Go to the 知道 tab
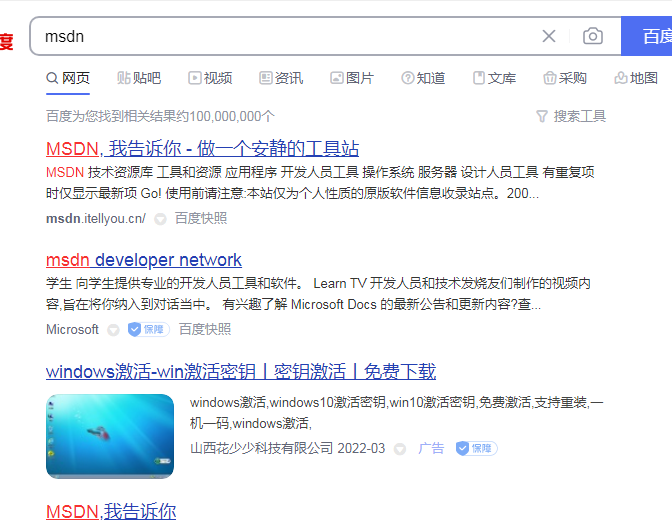The width and height of the screenshot is (672, 524). click(423, 78)
